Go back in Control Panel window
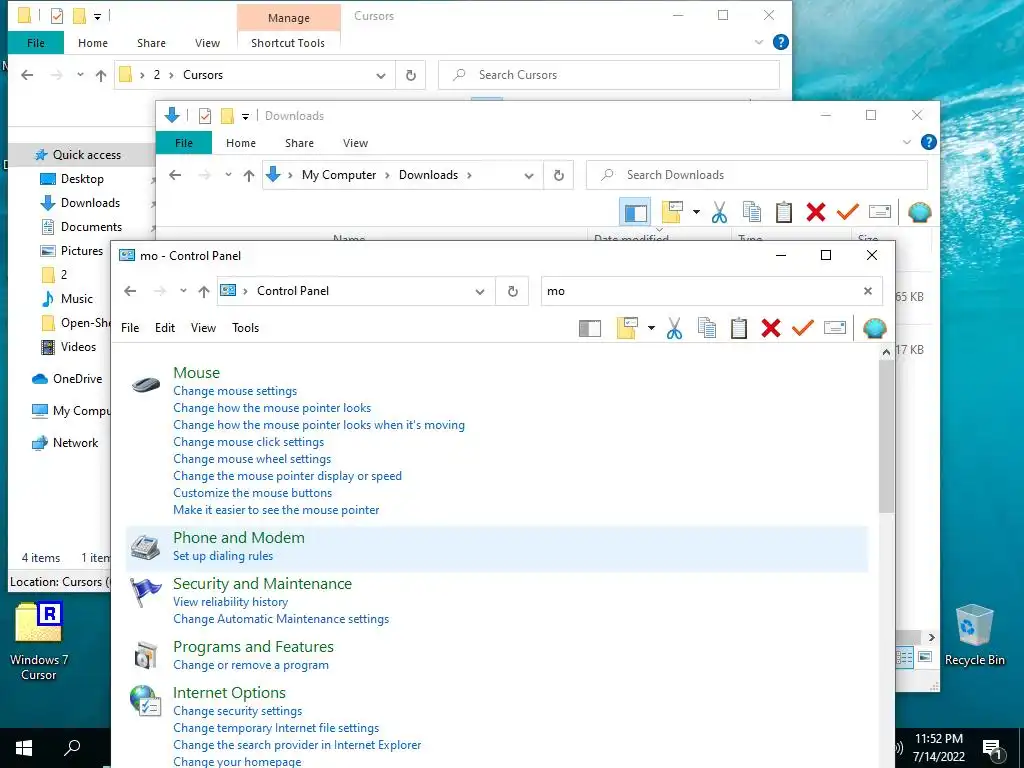The image size is (1024, 768). coord(130,291)
